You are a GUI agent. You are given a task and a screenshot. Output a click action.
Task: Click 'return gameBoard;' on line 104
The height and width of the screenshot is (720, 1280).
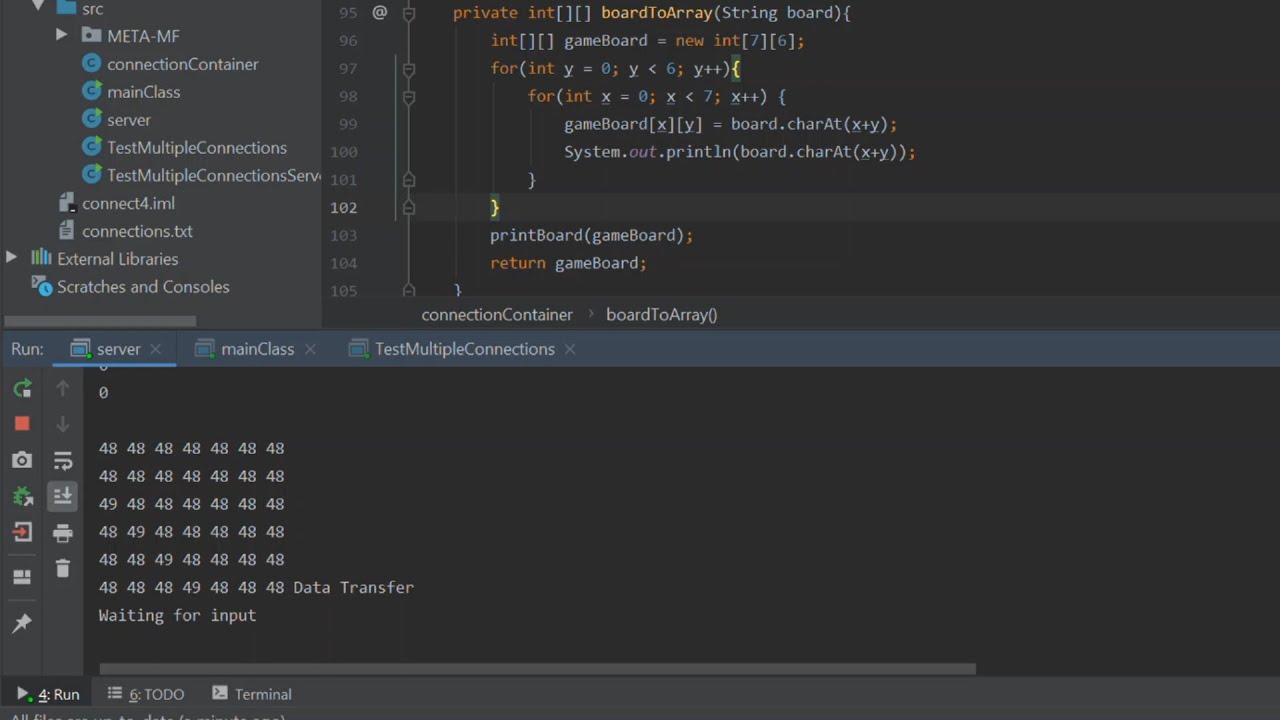[568, 263]
